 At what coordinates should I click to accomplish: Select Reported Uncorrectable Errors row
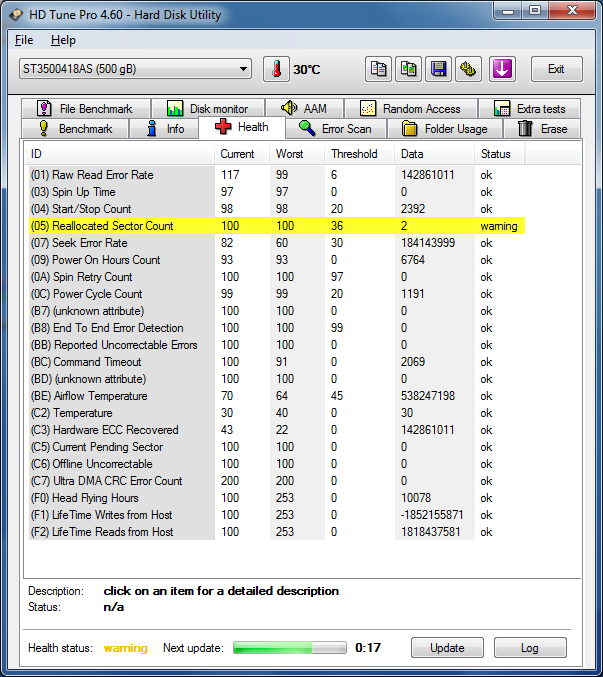click(x=277, y=345)
